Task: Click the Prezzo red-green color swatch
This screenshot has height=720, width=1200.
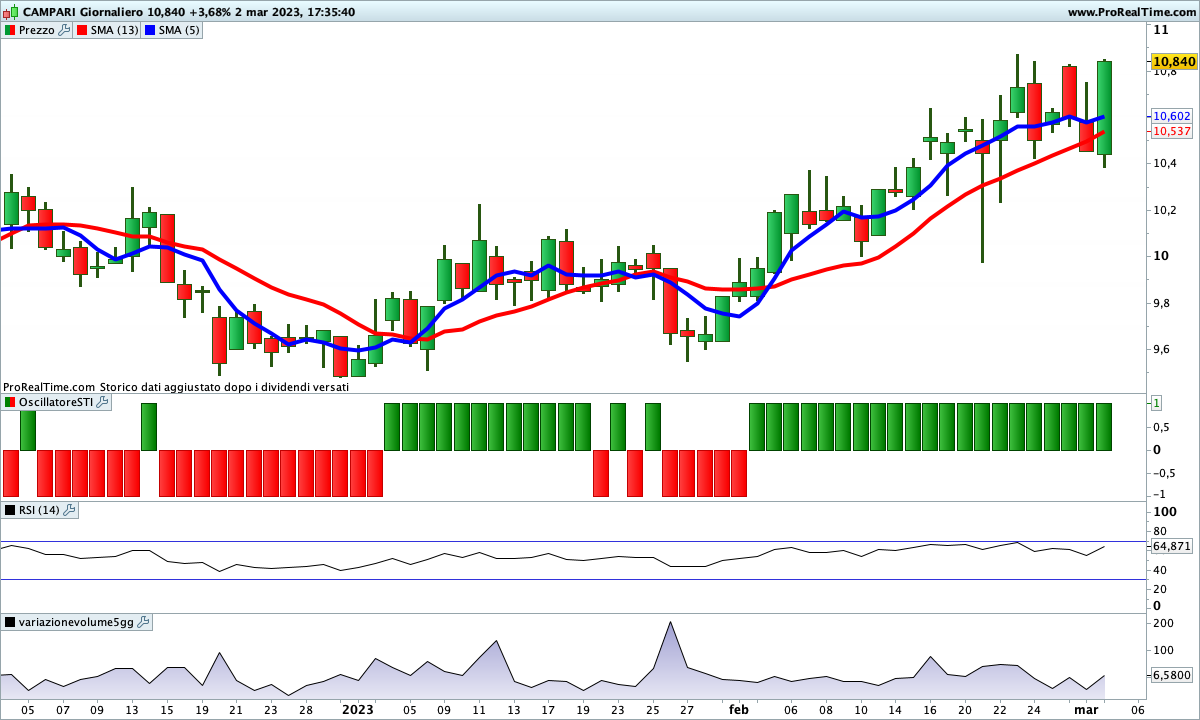Action: pos(10,30)
